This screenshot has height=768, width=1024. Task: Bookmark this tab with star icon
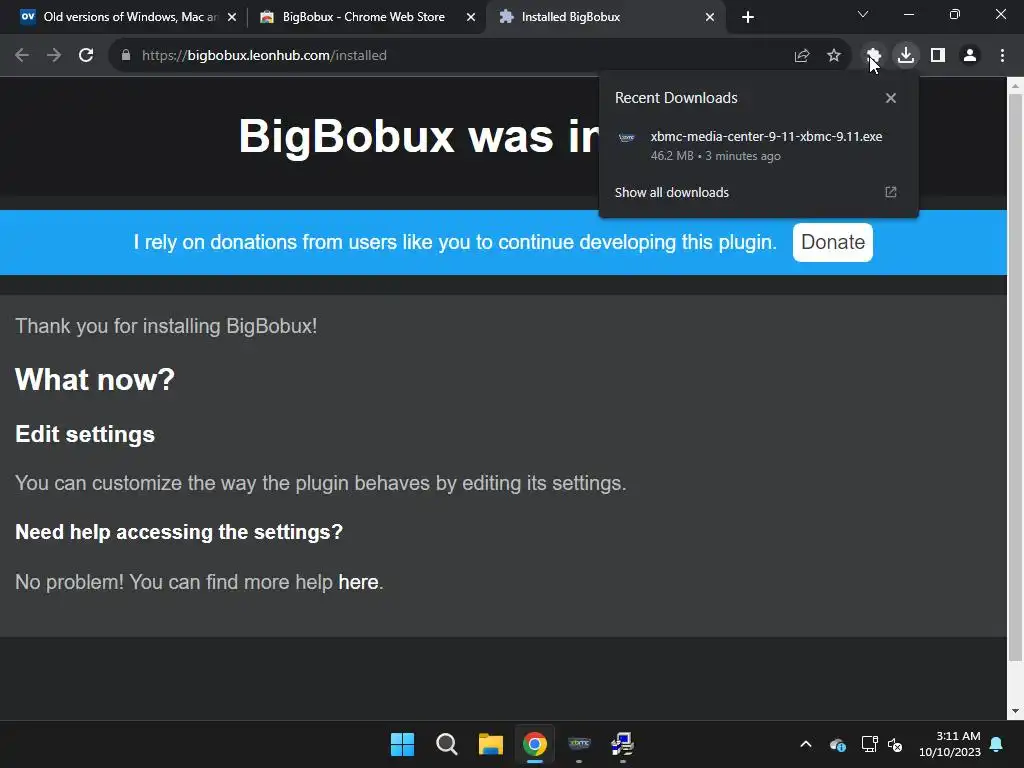(x=834, y=56)
